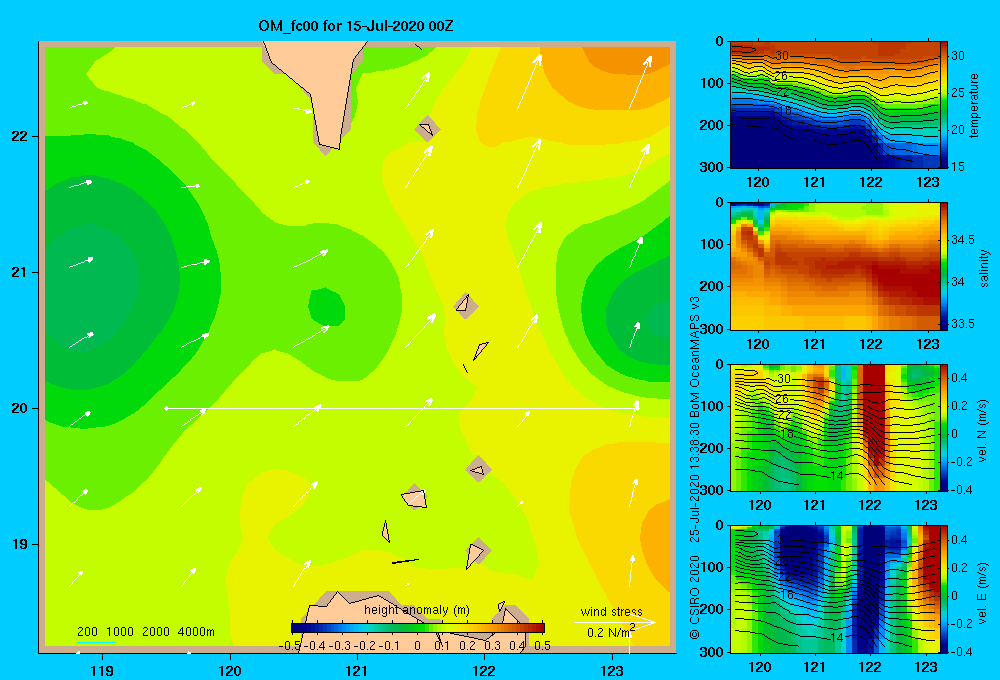The height and width of the screenshot is (680, 1000).
Task: Click the salinity vertical color bar
Action: pos(944,266)
